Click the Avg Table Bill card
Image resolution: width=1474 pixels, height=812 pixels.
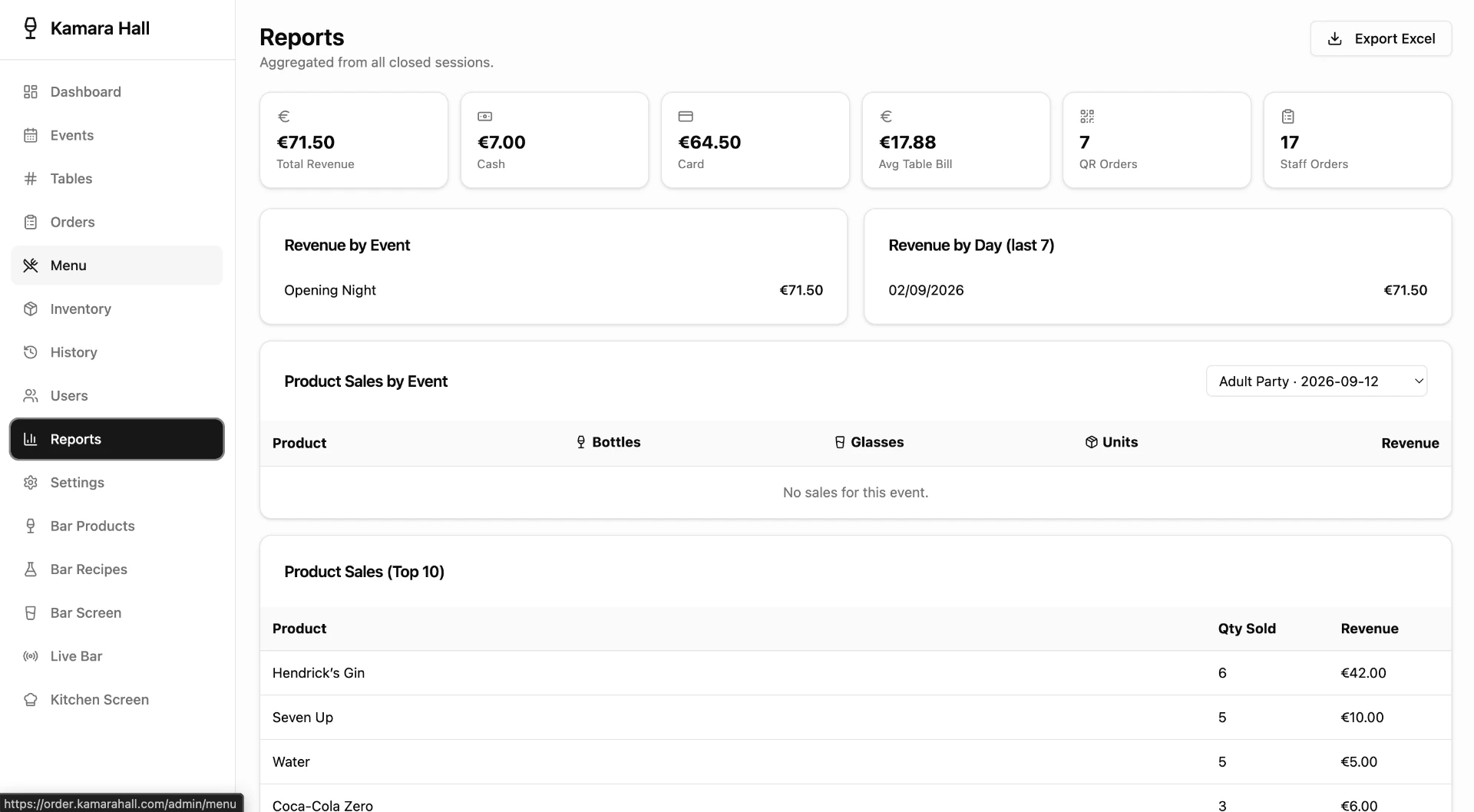click(x=956, y=140)
